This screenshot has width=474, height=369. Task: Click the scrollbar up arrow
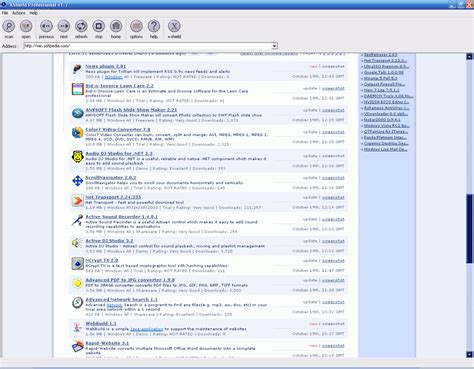pyautogui.click(x=469, y=57)
